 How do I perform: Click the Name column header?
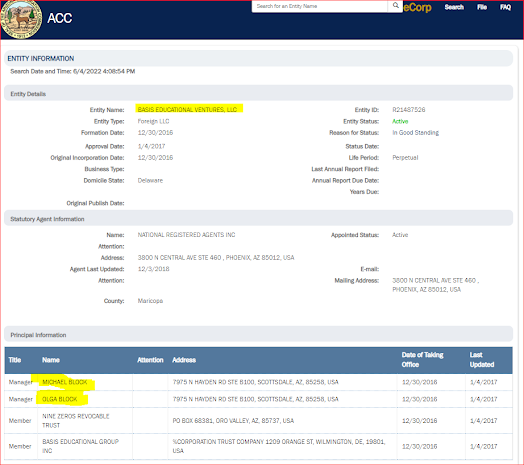tap(51, 360)
